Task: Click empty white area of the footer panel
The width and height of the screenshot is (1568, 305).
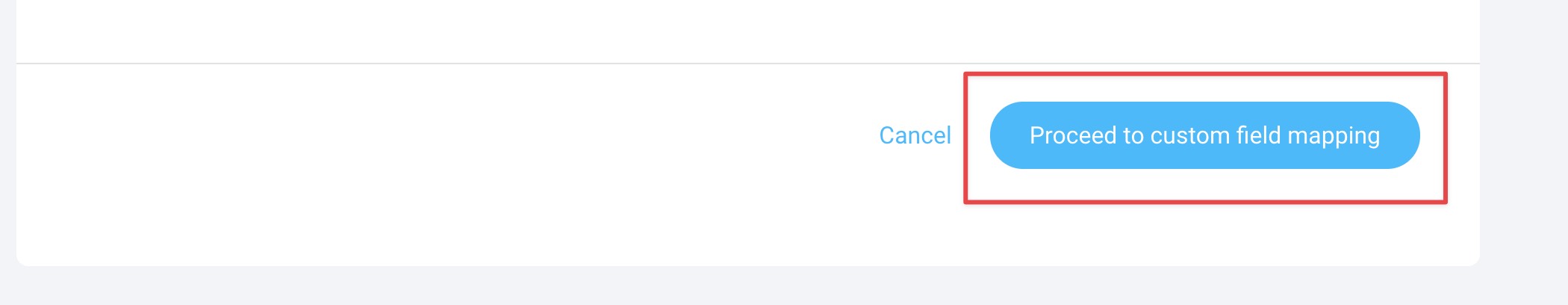Action: (448, 164)
